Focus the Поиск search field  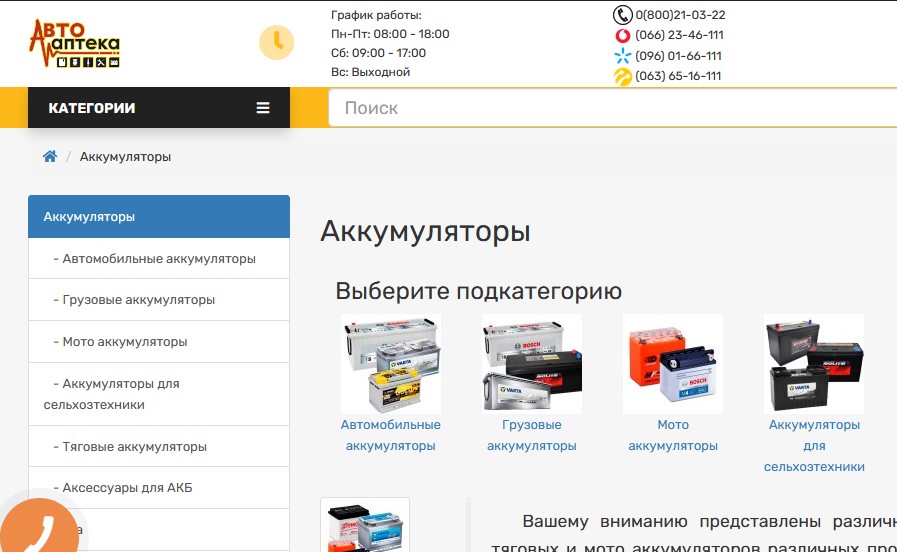[x=613, y=108]
